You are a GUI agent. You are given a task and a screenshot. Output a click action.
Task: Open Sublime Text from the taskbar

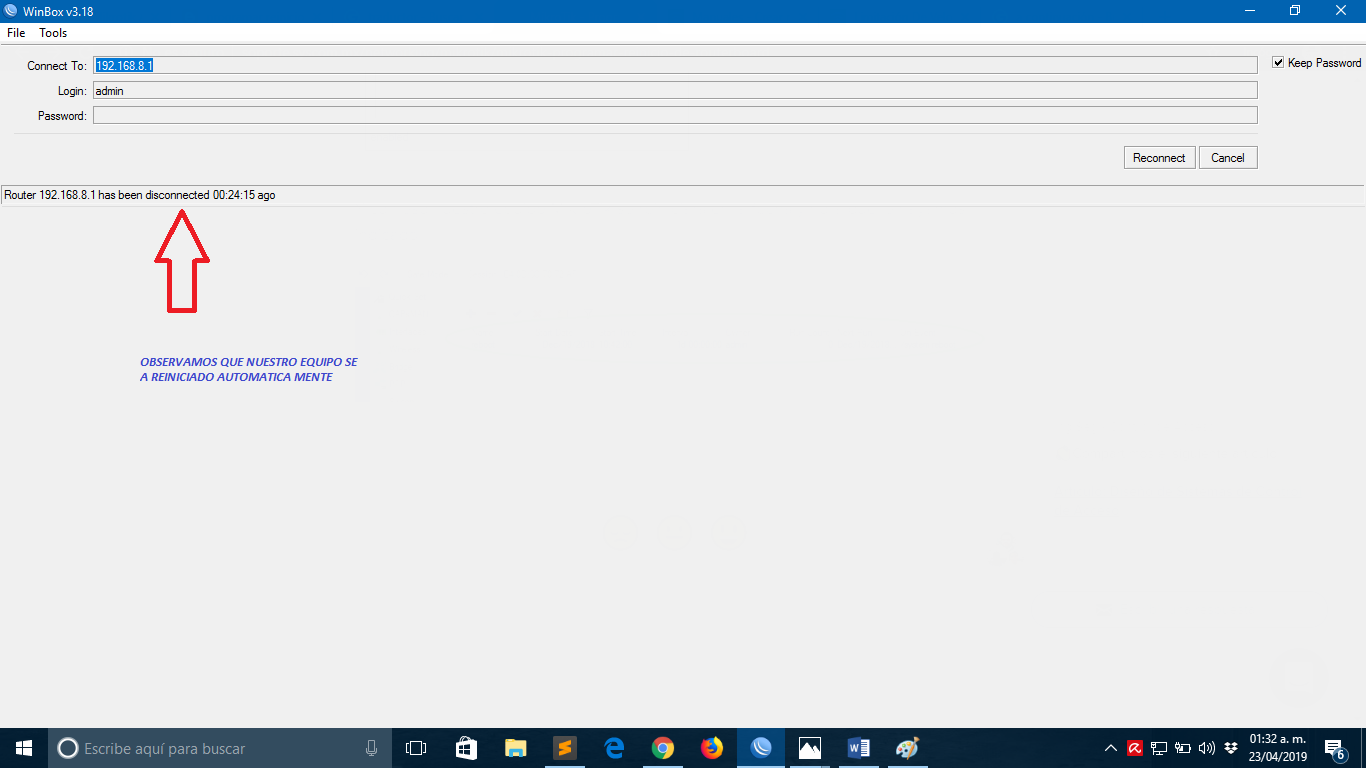pyautogui.click(x=565, y=748)
